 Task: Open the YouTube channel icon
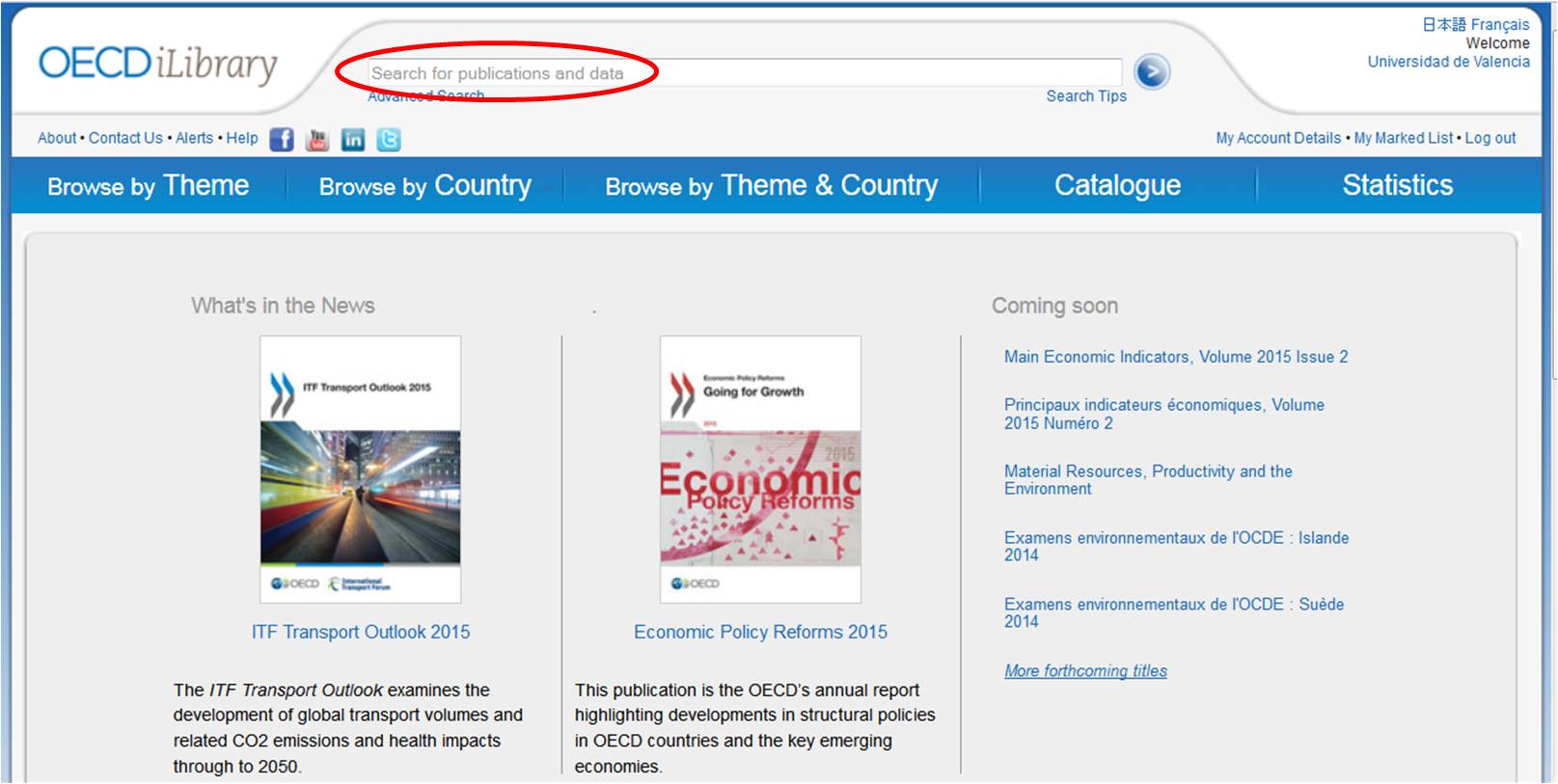[x=317, y=140]
